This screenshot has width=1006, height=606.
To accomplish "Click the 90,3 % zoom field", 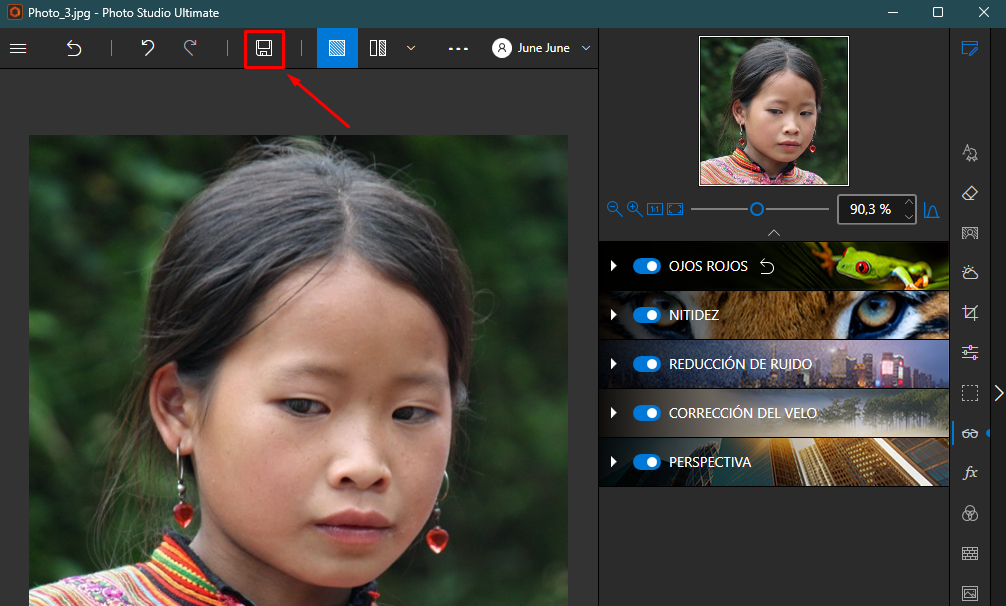I will pyautogui.click(x=870, y=209).
